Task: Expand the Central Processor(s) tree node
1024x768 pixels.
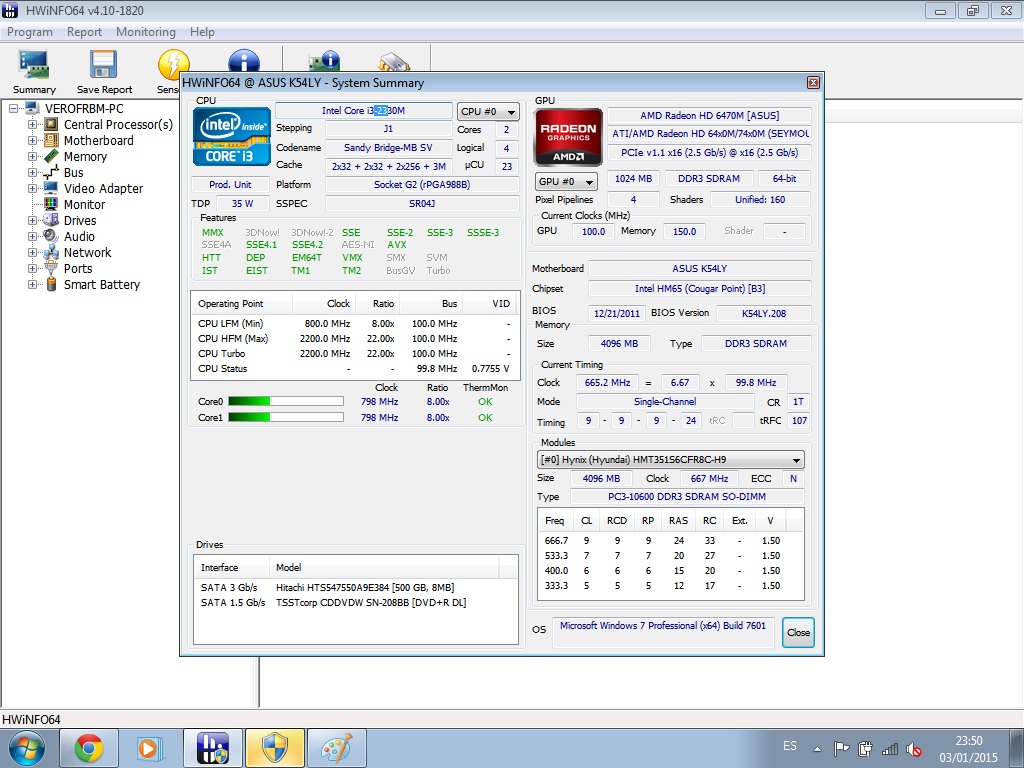Action: pyautogui.click(x=32, y=125)
